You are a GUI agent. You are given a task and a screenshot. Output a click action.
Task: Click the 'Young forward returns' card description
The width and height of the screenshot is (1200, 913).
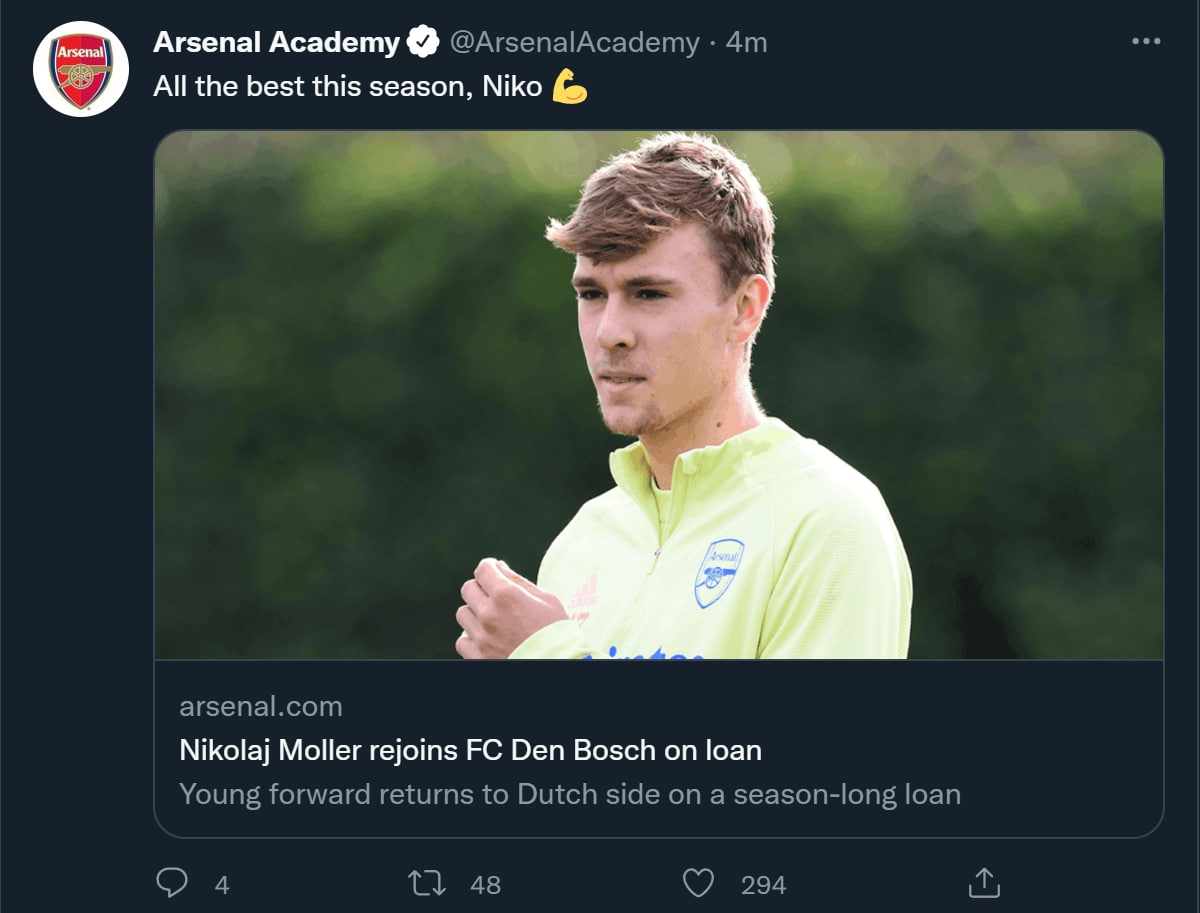(x=569, y=795)
